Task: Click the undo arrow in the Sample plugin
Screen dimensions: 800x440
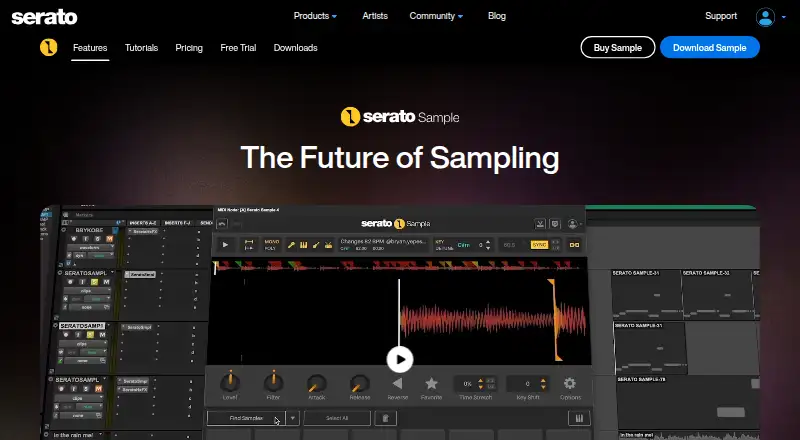Action: (x=222, y=224)
